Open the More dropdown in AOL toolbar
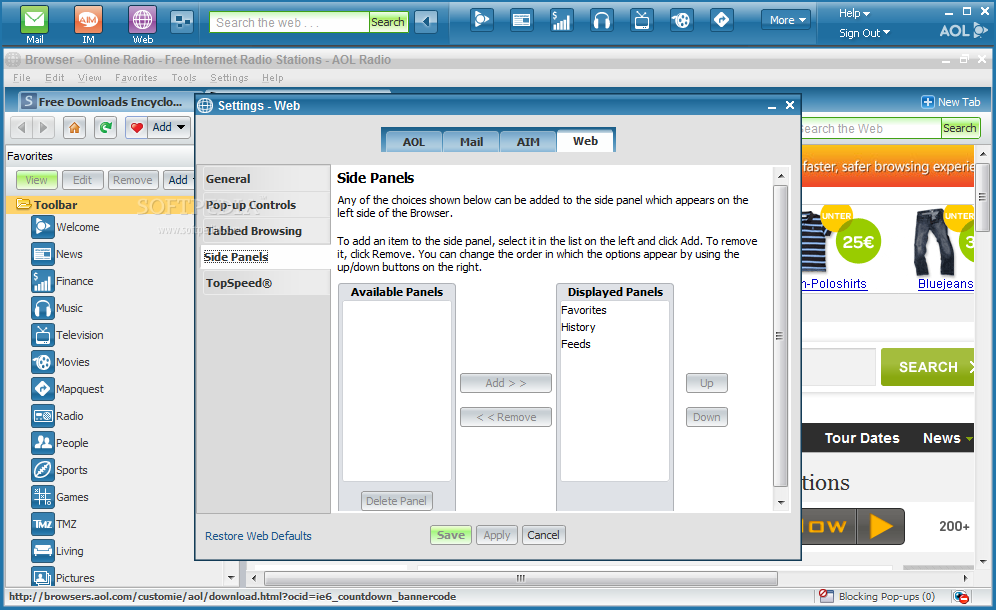 [787, 20]
